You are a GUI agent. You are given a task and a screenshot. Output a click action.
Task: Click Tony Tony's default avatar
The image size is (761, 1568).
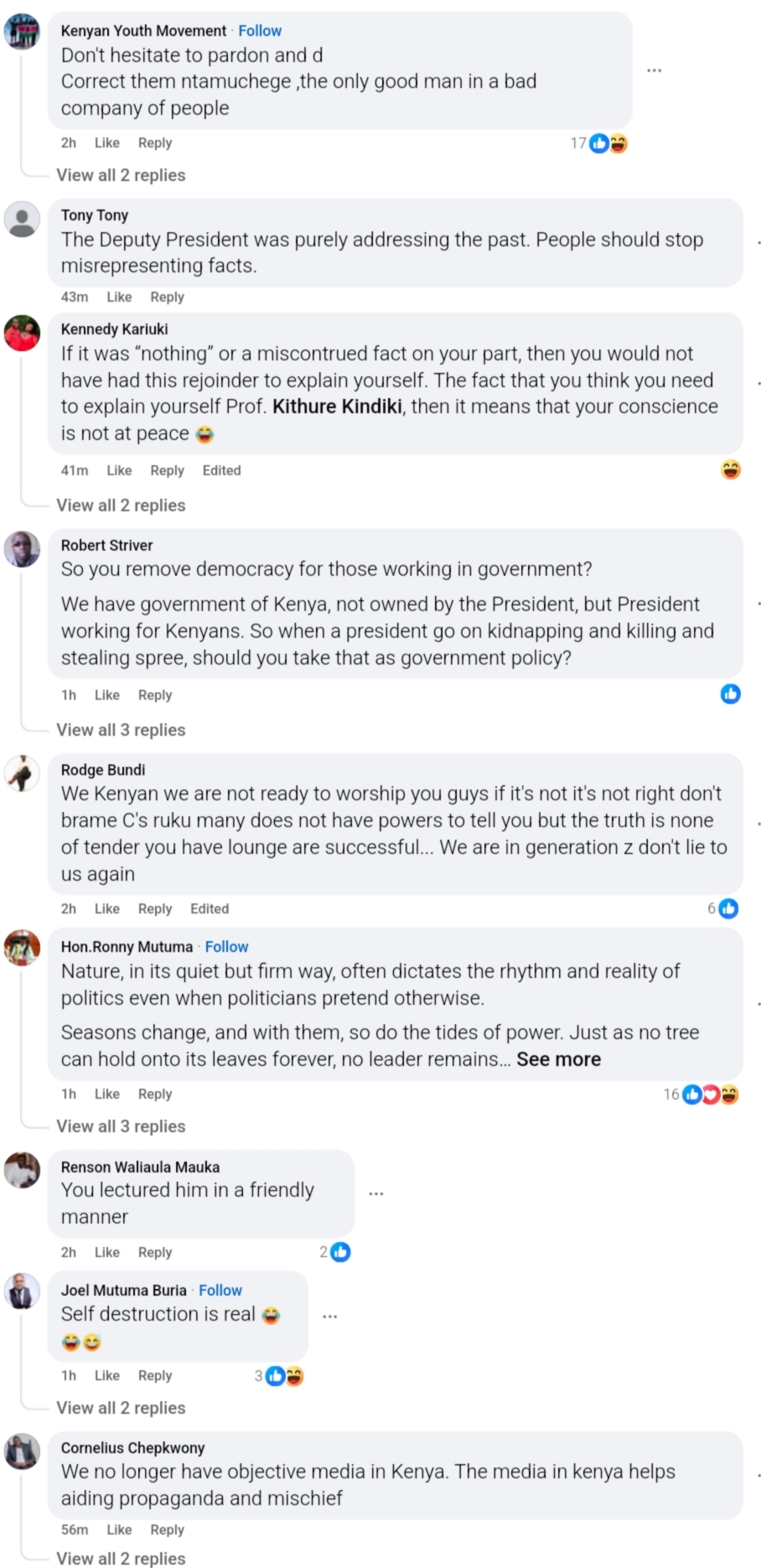click(22, 219)
